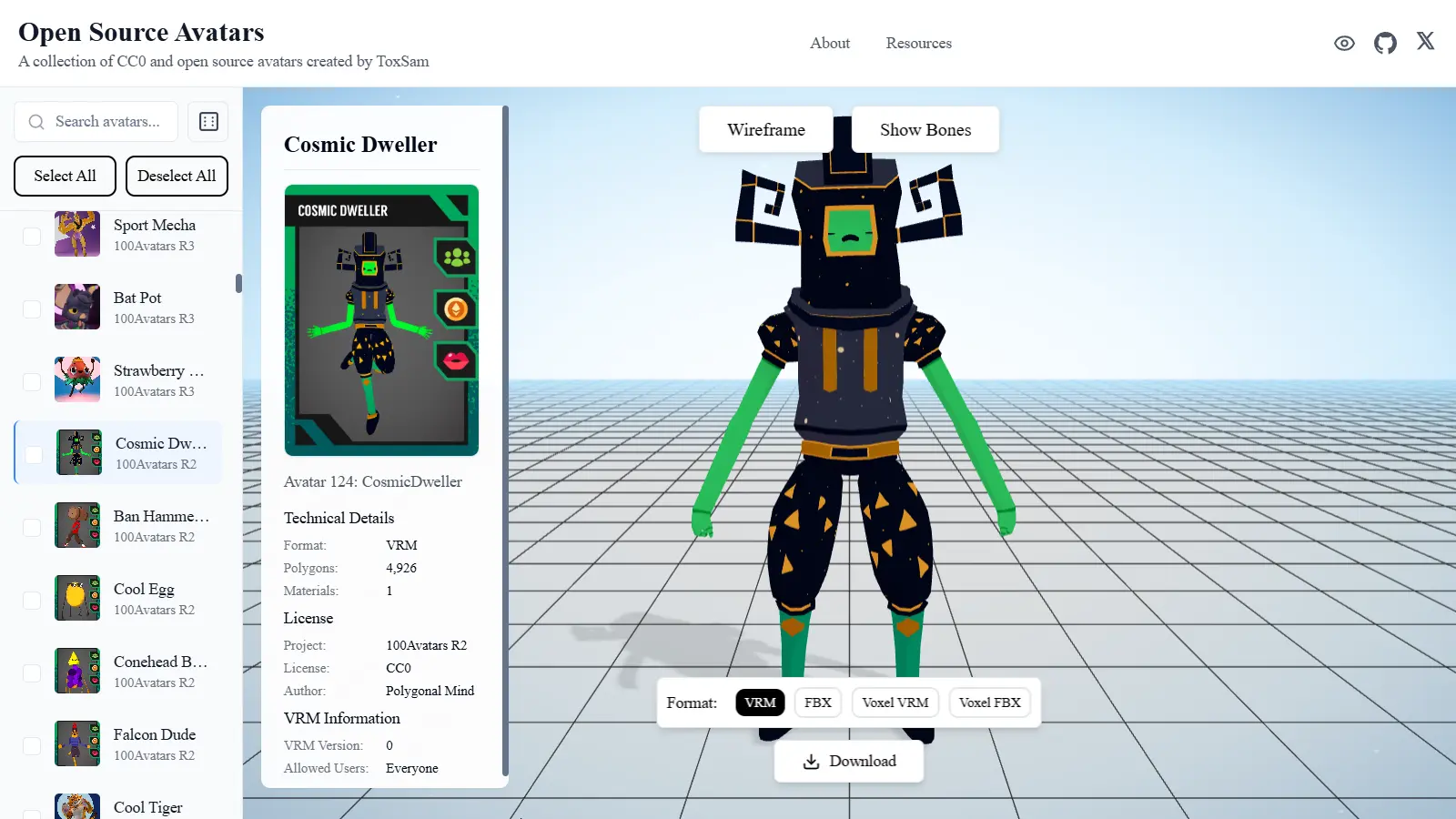This screenshot has height=819, width=1456.
Task: Switch format to VRM
Action: pos(760,703)
